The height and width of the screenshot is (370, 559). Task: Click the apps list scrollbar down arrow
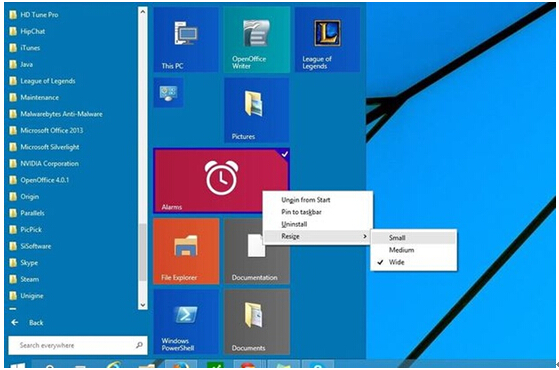coord(143,305)
